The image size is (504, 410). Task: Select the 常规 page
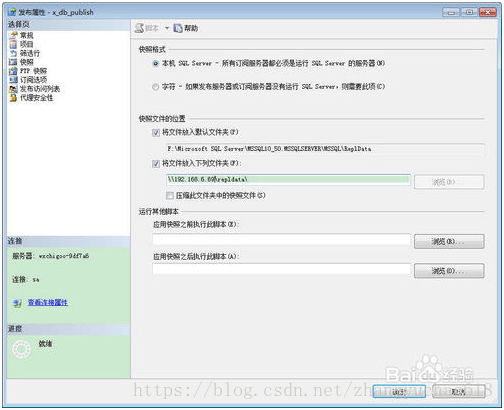pos(27,35)
